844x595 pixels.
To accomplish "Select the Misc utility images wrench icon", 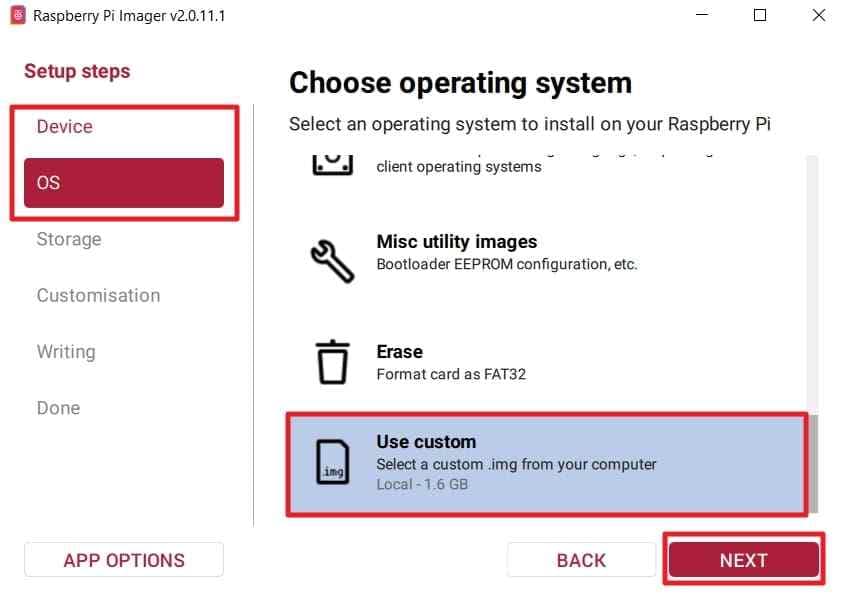I will coord(333,261).
